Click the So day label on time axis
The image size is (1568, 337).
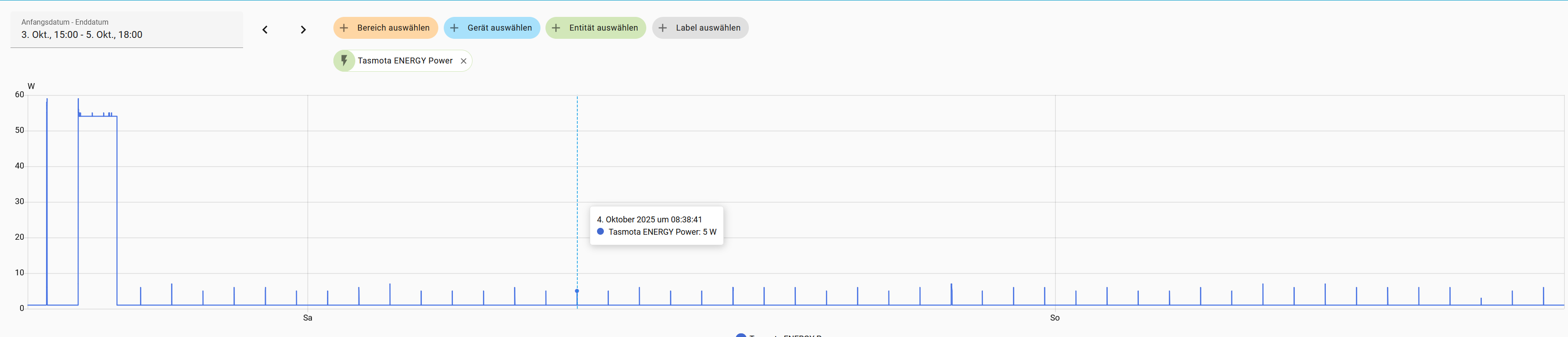[1054, 317]
